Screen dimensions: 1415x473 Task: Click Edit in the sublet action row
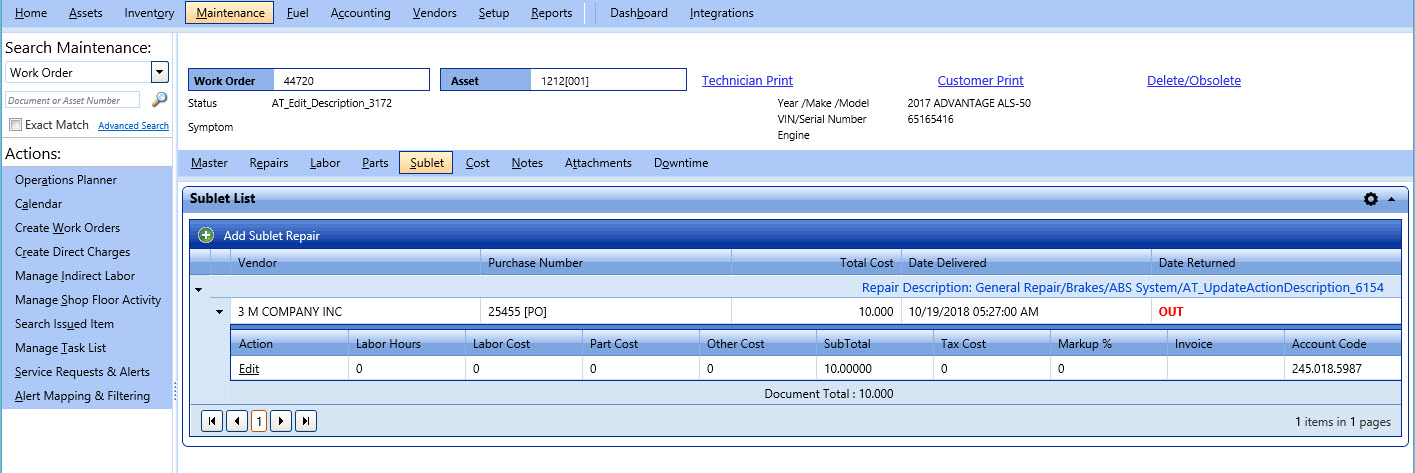249,369
